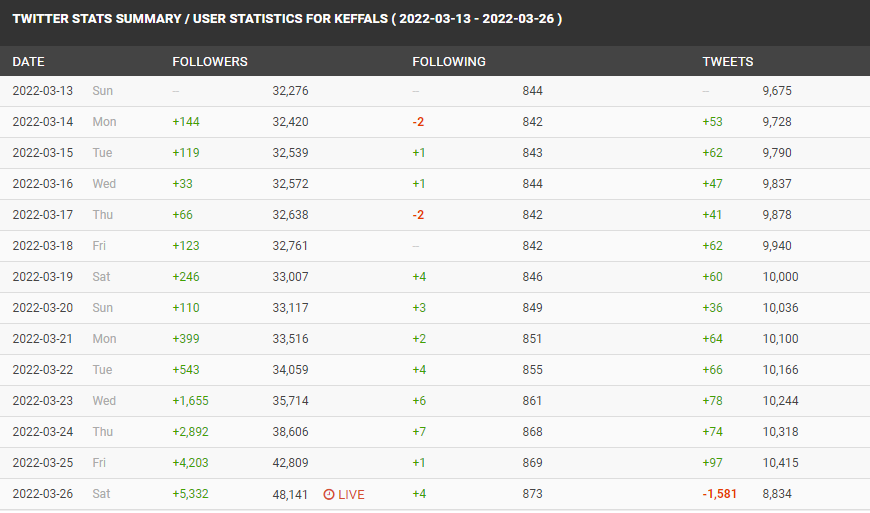The image size is (870, 513).
Task: Click the 10,100 tweets total
Action: click(780, 339)
